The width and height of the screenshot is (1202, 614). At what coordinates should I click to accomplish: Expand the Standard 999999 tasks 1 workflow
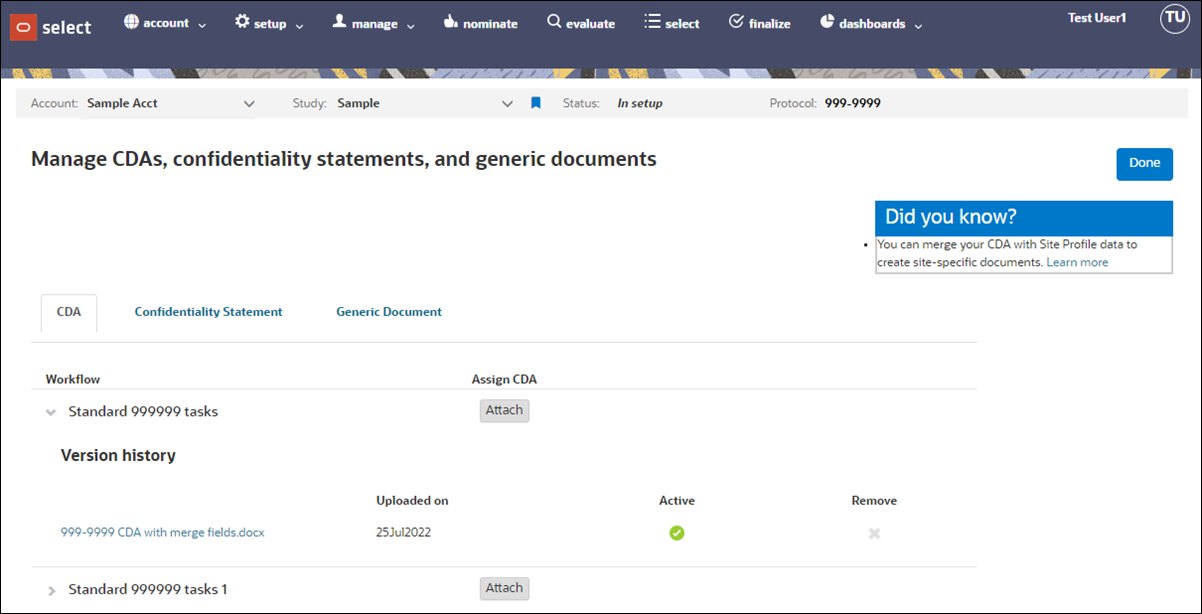(51, 591)
